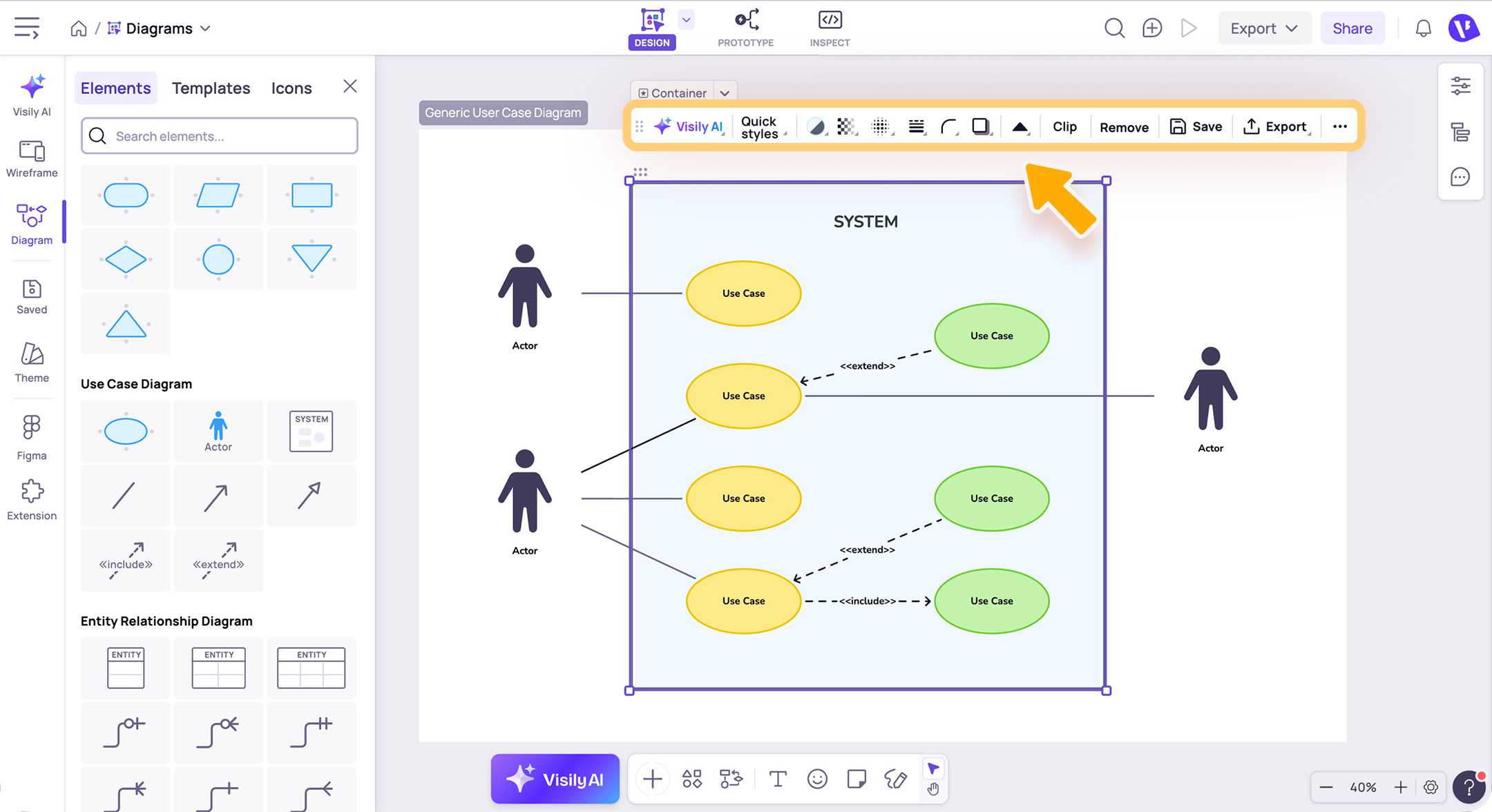Open the top Export dropdown

tap(1264, 28)
